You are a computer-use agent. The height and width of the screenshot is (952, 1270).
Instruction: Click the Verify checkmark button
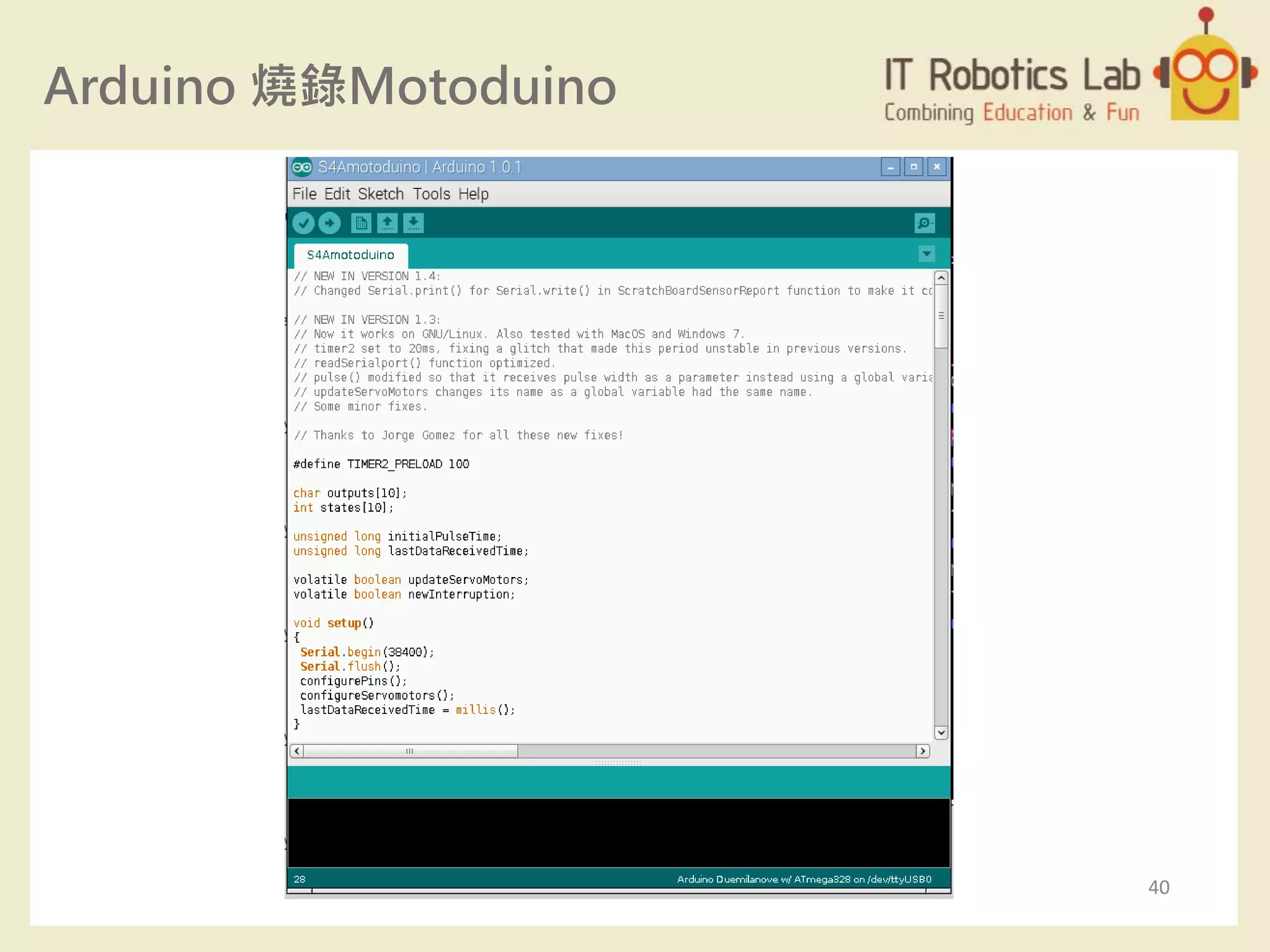tap(303, 223)
